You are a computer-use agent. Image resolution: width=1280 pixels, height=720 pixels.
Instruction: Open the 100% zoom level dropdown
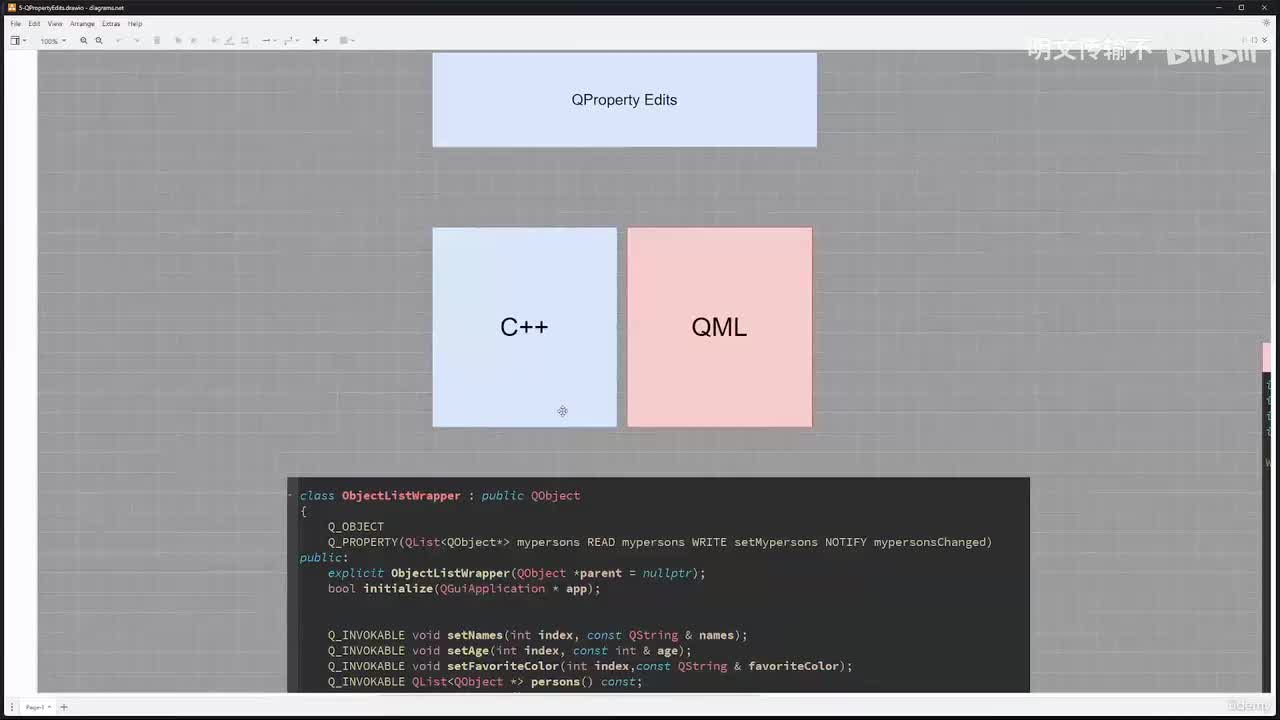pos(53,41)
